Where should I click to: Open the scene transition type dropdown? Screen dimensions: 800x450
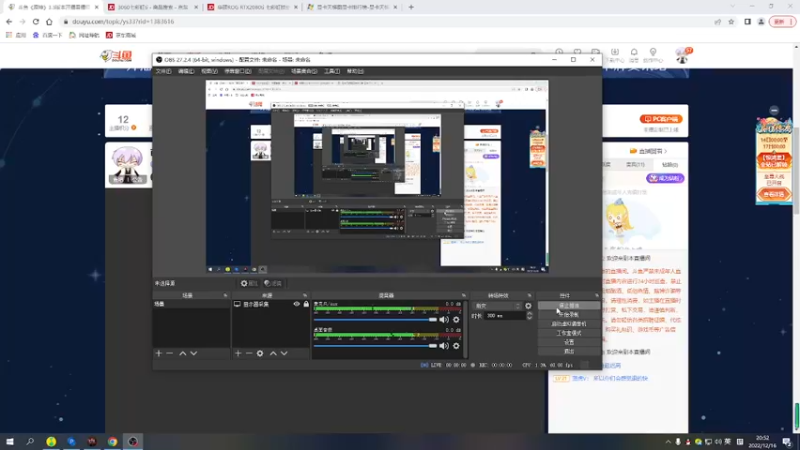pos(497,306)
